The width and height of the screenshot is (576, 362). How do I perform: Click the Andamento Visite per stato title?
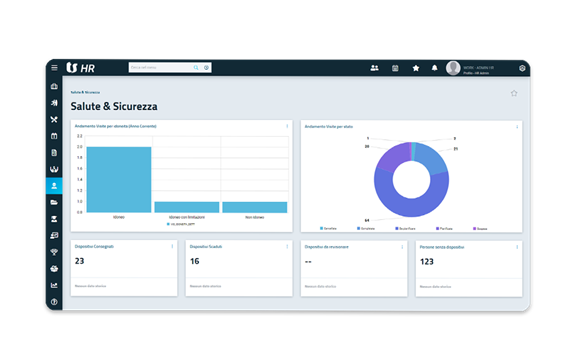click(329, 126)
